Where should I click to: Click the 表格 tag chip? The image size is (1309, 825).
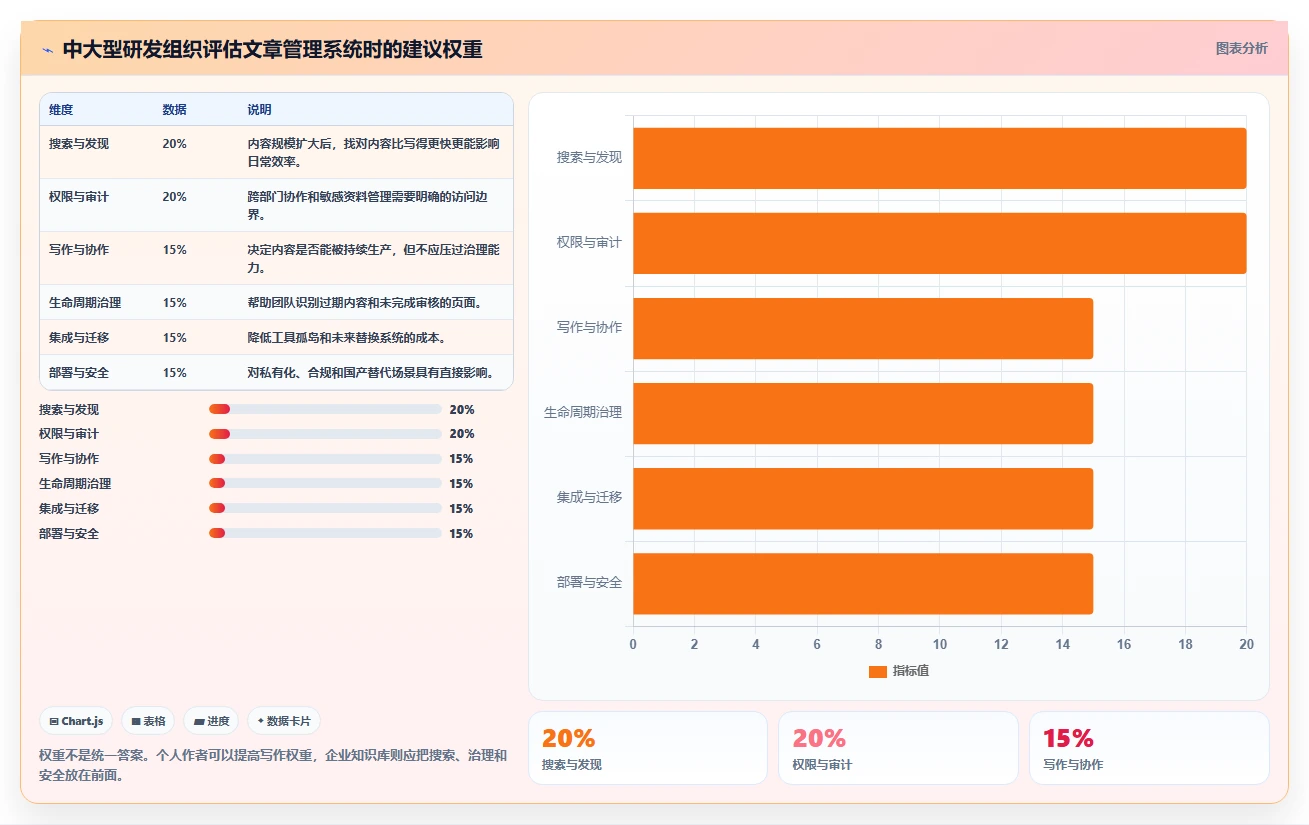pos(148,721)
